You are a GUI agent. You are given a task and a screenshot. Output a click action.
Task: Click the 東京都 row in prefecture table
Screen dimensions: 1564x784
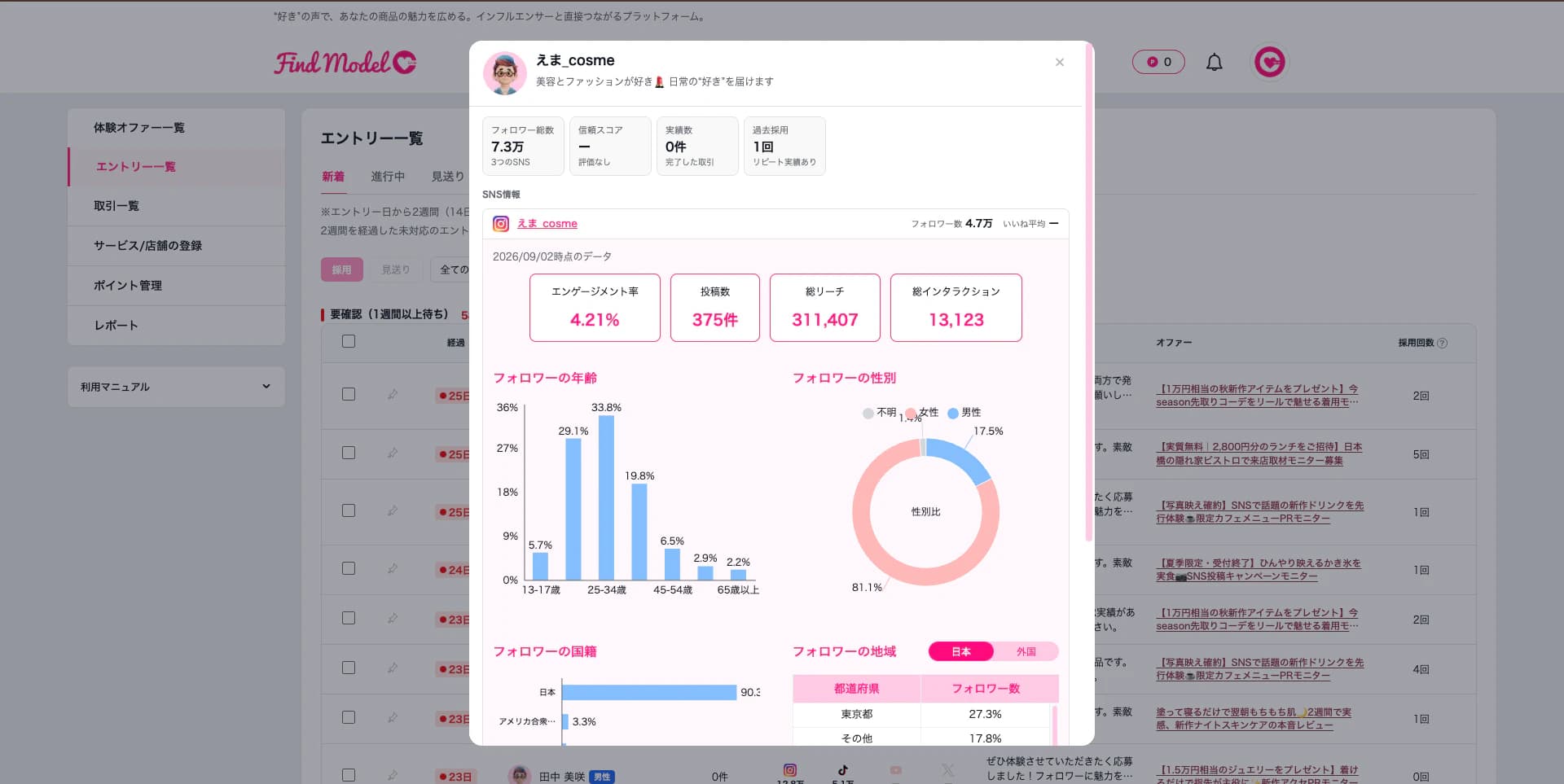click(x=922, y=714)
